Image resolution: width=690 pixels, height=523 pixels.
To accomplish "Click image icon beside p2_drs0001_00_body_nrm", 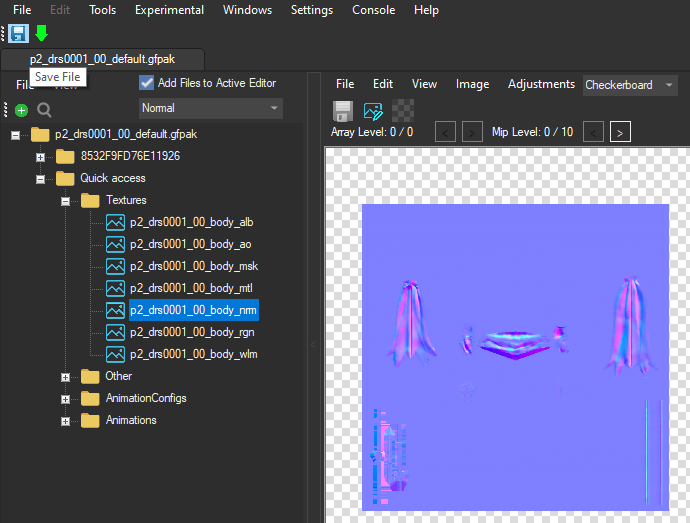I will pyautogui.click(x=115, y=310).
